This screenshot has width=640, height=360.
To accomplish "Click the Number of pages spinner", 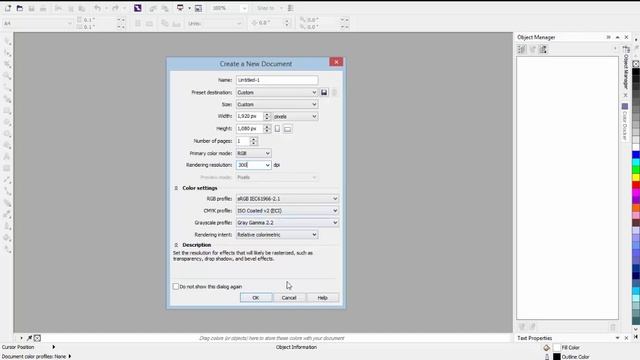I will pyautogui.click(x=253, y=141).
